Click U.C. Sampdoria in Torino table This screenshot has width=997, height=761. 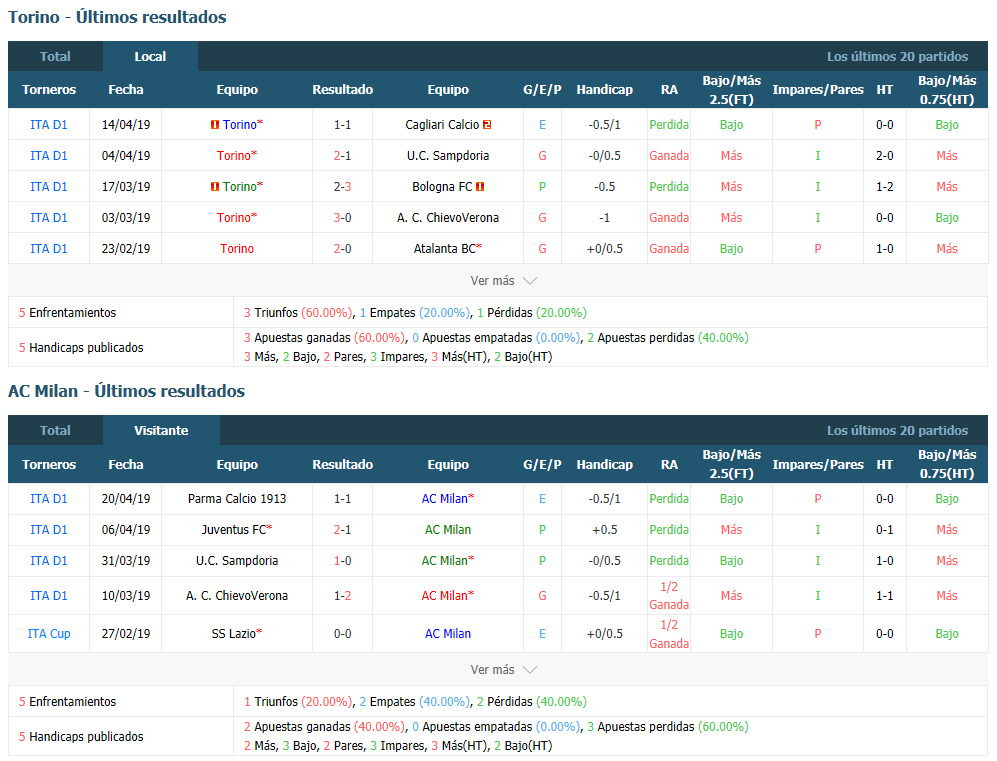pos(448,156)
